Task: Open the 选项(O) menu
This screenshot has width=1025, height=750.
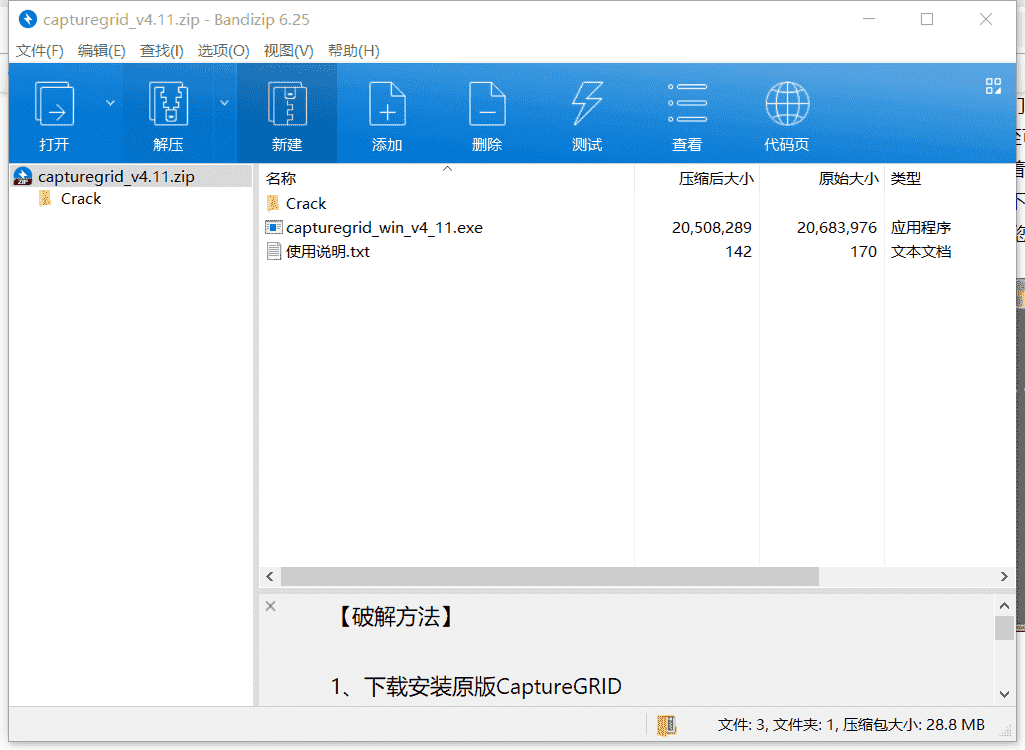Action: pyautogui.click(x=224, y=51)
